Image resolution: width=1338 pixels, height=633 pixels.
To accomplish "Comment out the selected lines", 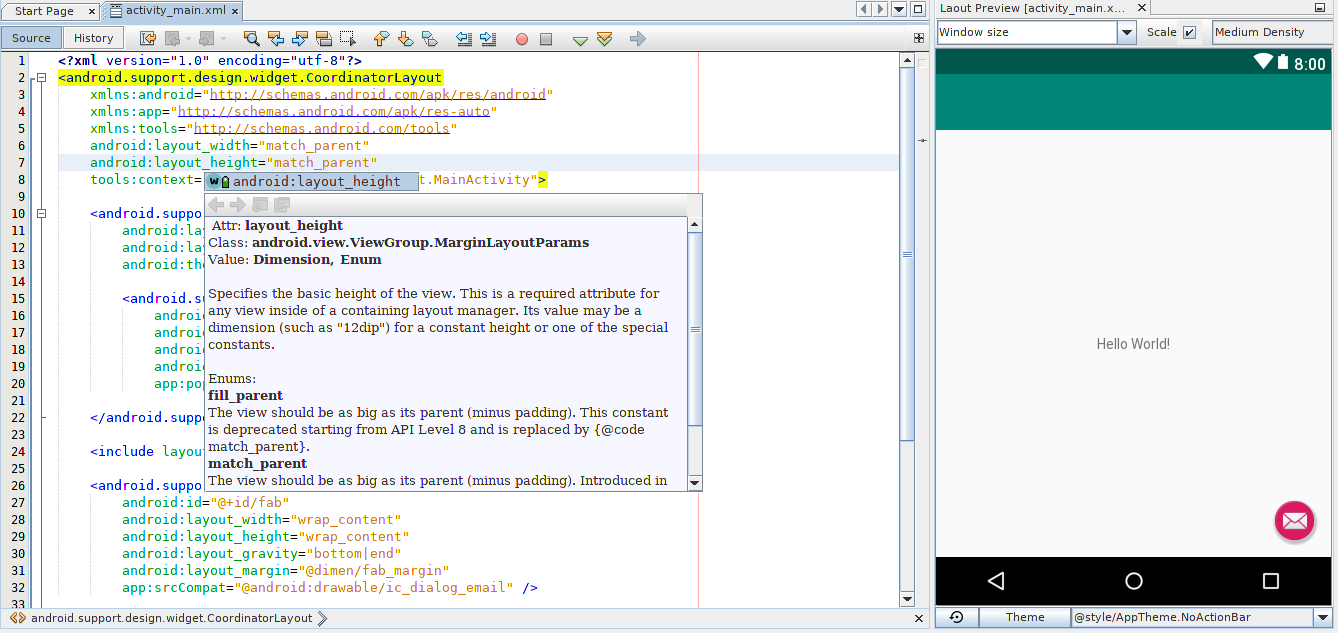I will point(578,39).
